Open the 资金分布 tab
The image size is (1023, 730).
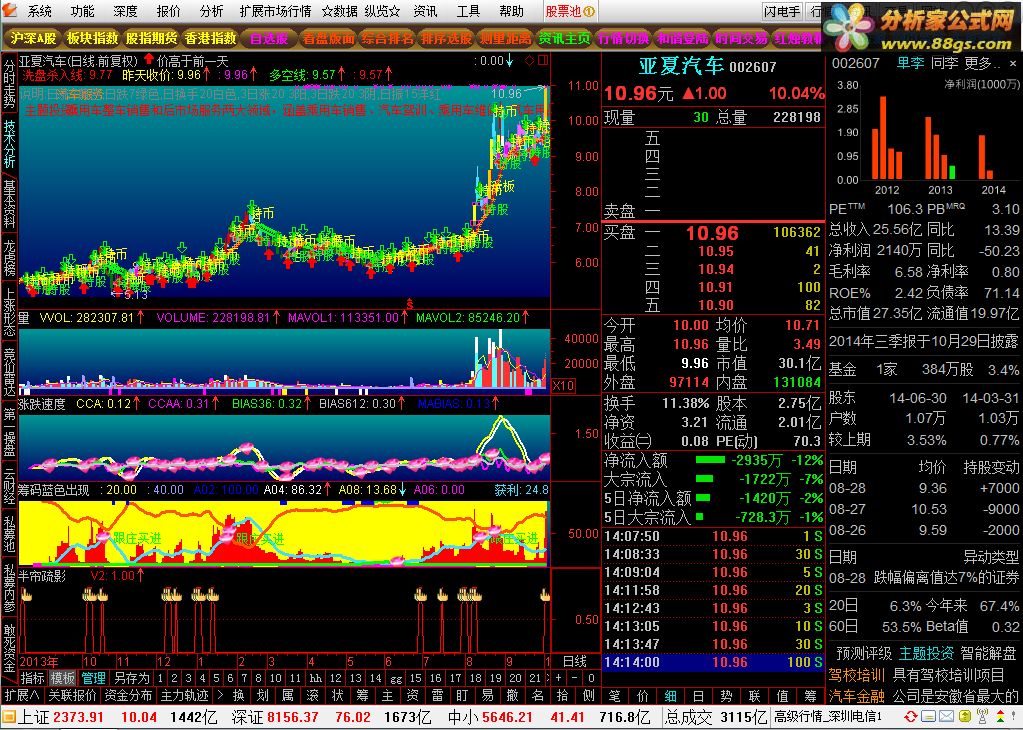pos(128,695)
